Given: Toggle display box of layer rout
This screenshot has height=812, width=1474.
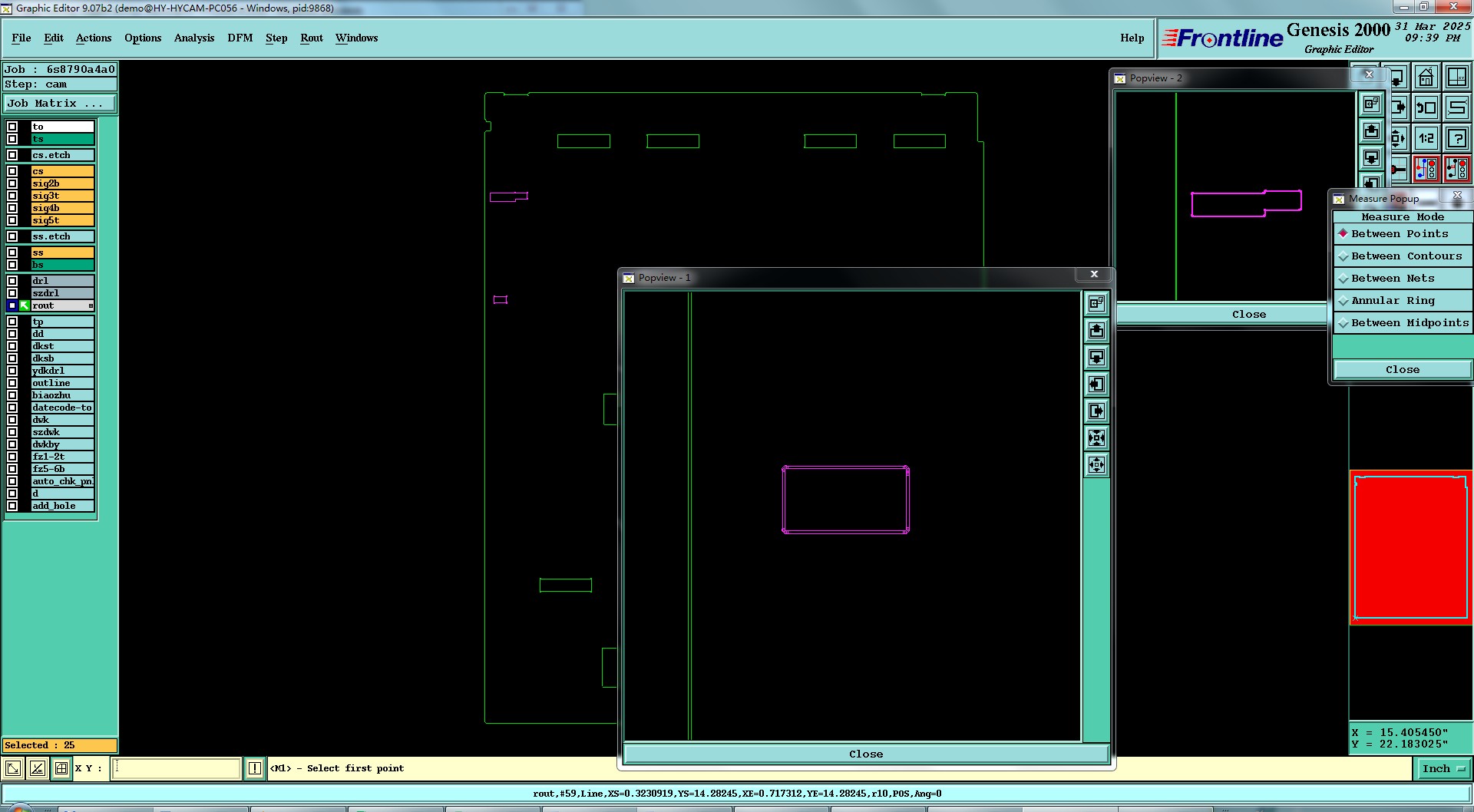Looking at the screenshot, I should click(12, 305).
